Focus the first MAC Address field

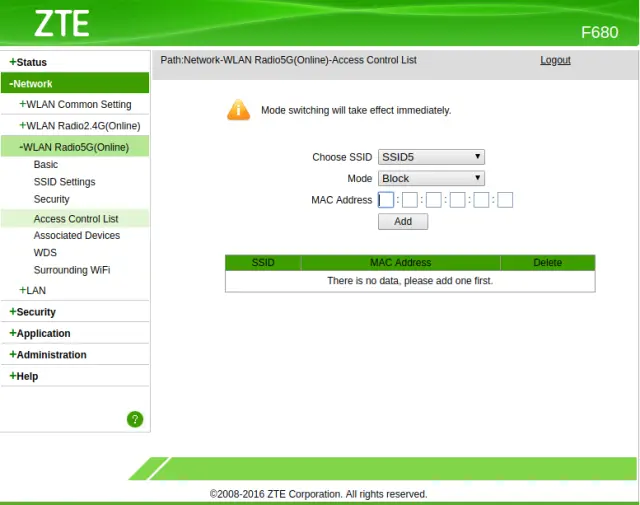click(386, 200)
